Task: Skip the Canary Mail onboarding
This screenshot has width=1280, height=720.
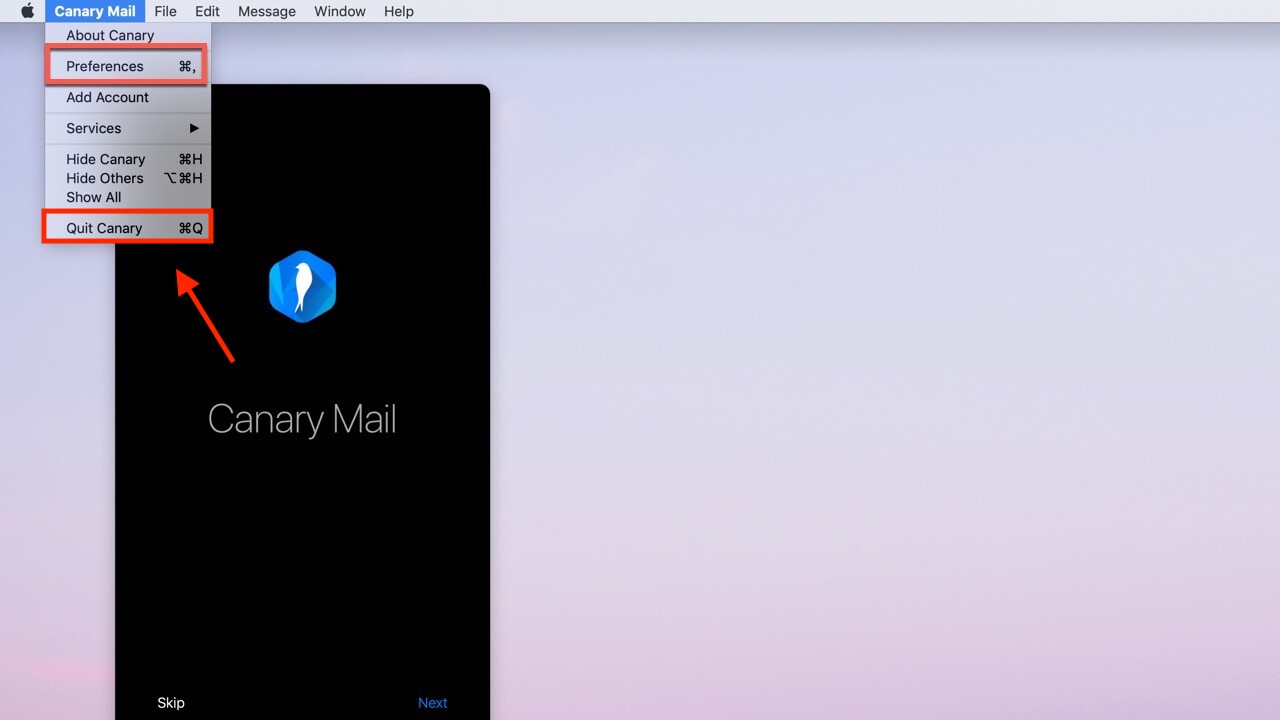Action: 171,703
